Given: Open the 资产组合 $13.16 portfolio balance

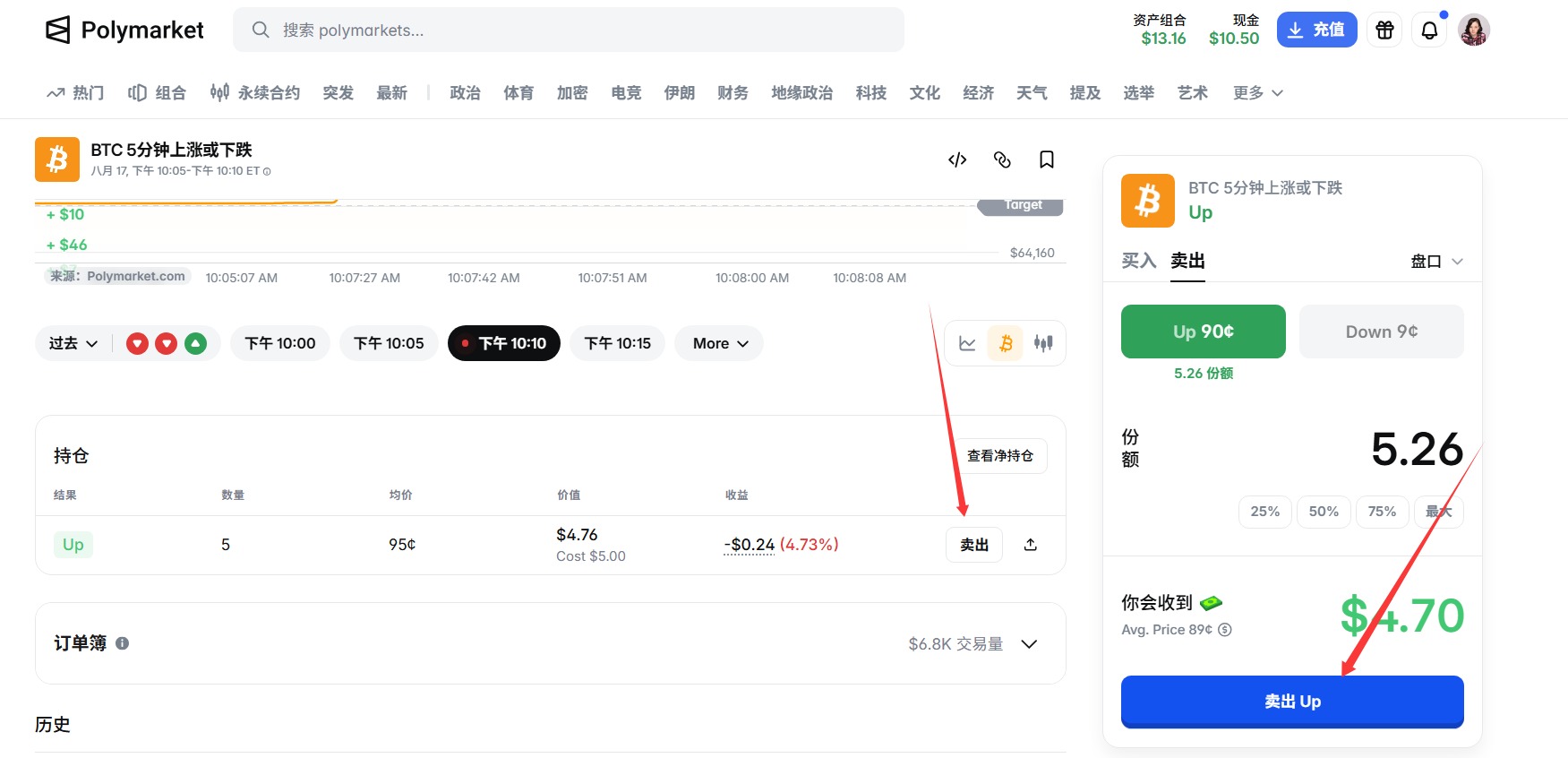Looking at the screenshot, I should 1160,30.
